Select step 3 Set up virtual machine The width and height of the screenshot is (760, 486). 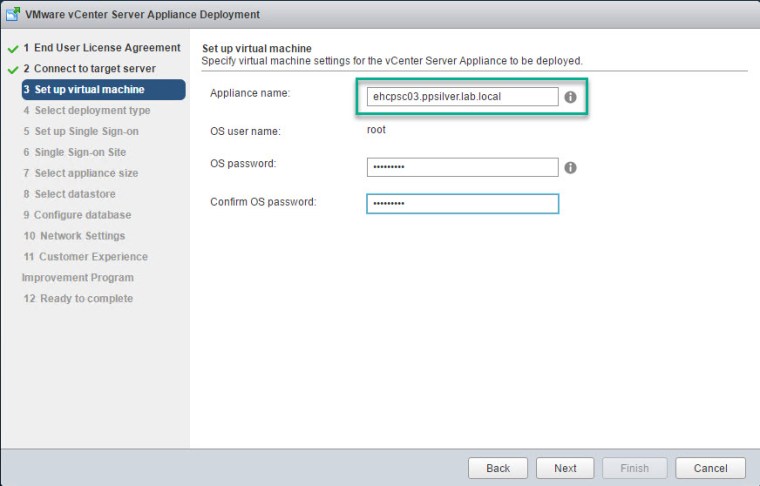click(103, 90)
